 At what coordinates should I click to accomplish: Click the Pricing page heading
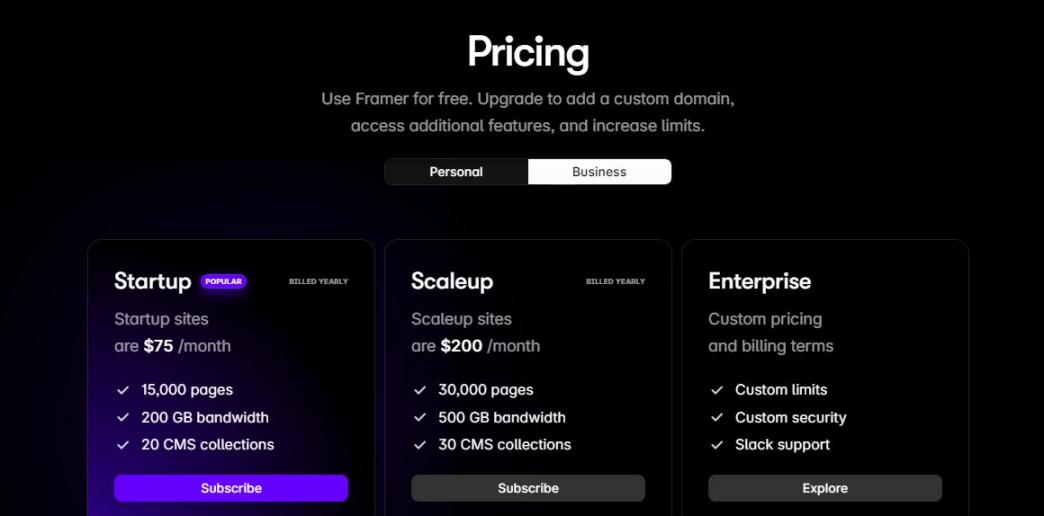[x=528, y=52]
